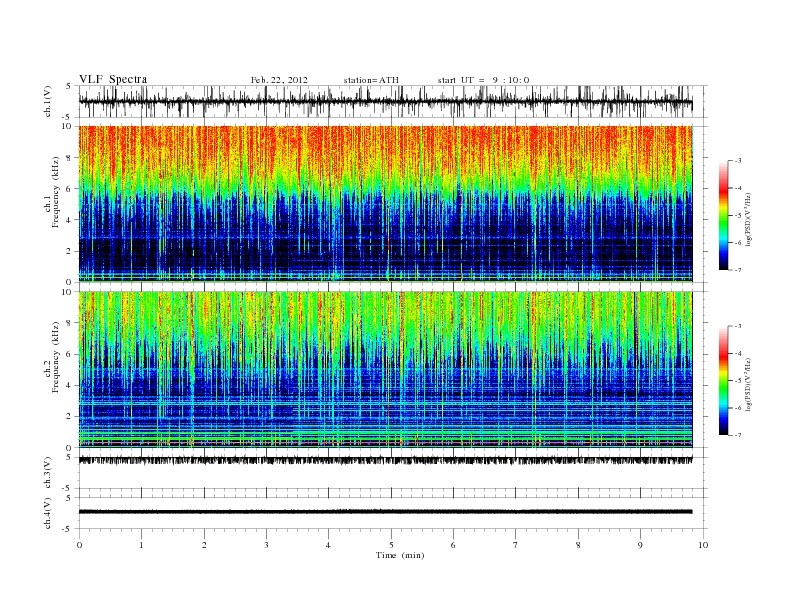Click the "station=ATH" header text
This screenshot has height=612, width=792.
point(371,80)
